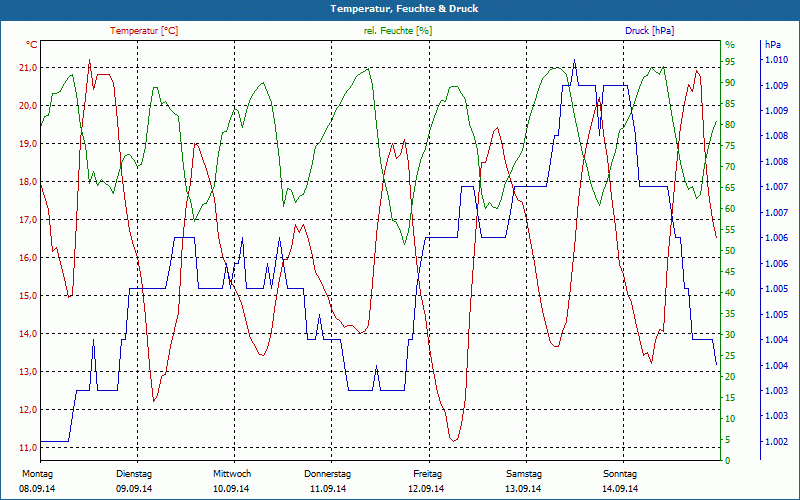
Task: Click the 'Freitag' day label
Action: [428, 474]
